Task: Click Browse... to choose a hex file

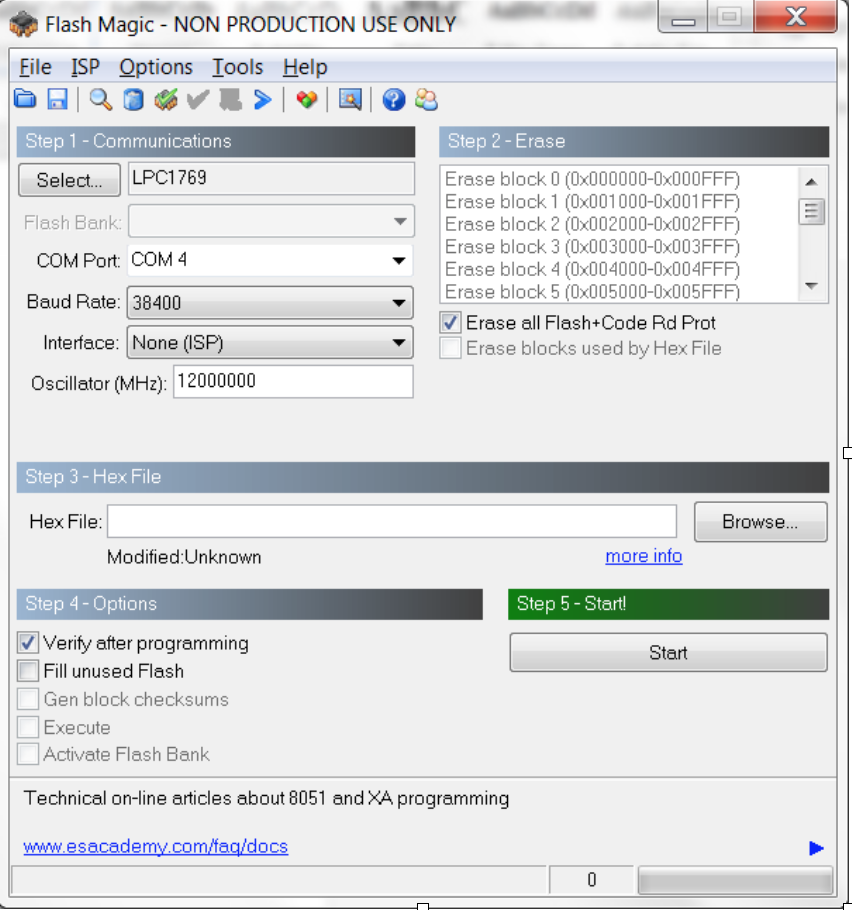Action: pos(760,522)
